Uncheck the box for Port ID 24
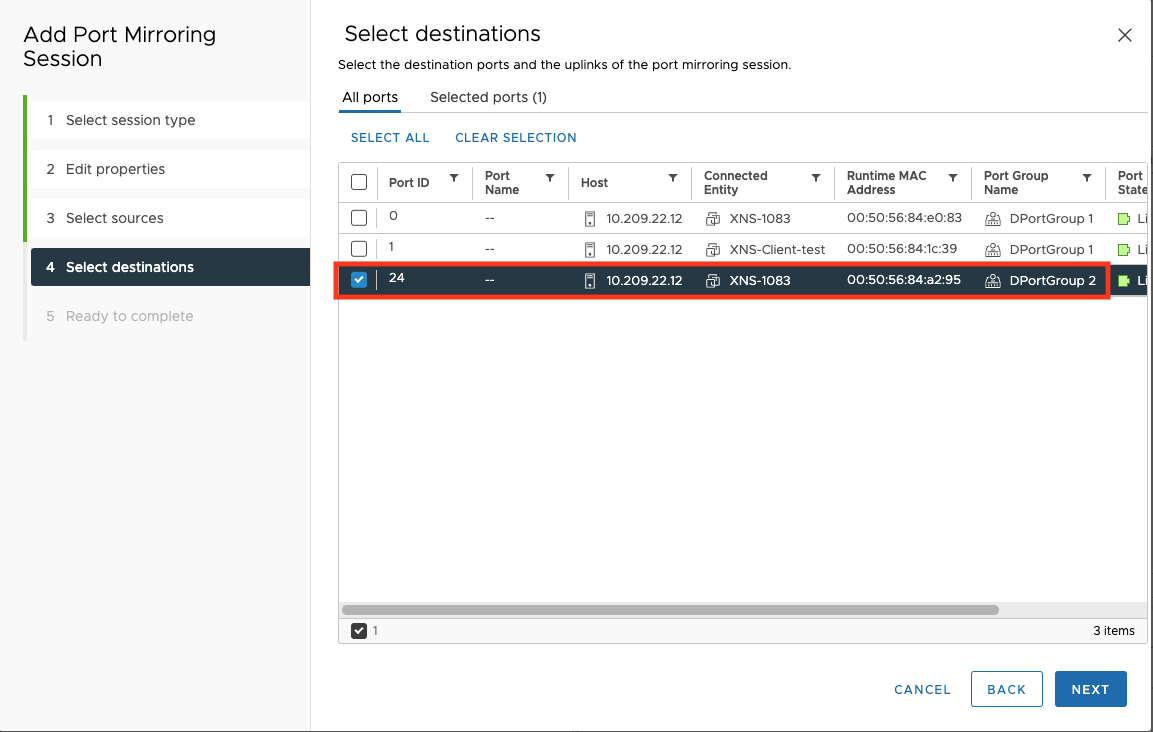This screenshot has width=1153, height=732. coord(359,280)
